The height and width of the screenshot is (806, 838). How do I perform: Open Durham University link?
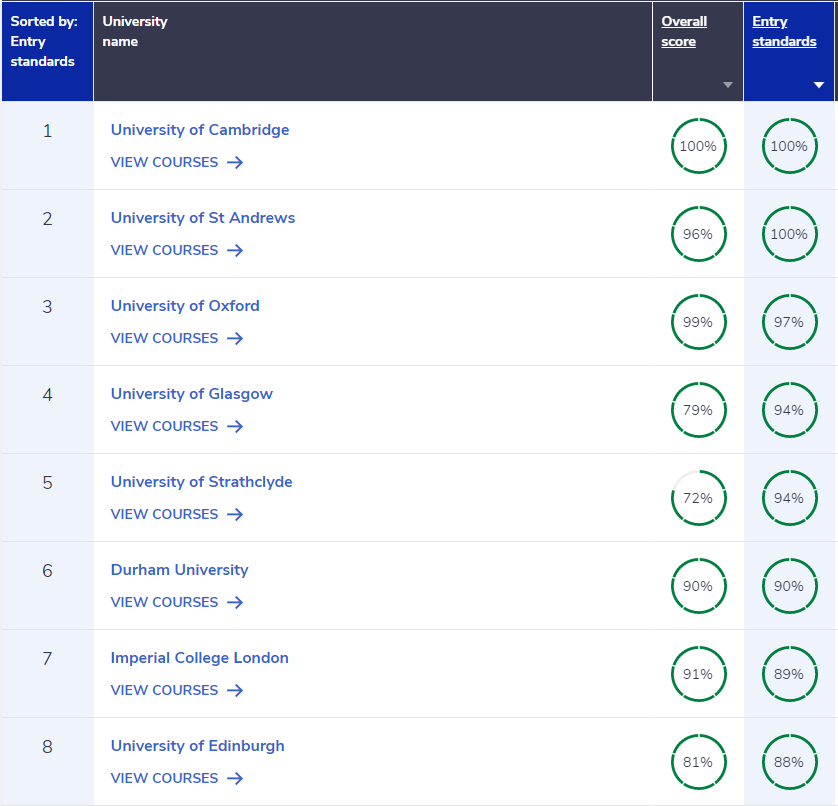click(180, 570)
